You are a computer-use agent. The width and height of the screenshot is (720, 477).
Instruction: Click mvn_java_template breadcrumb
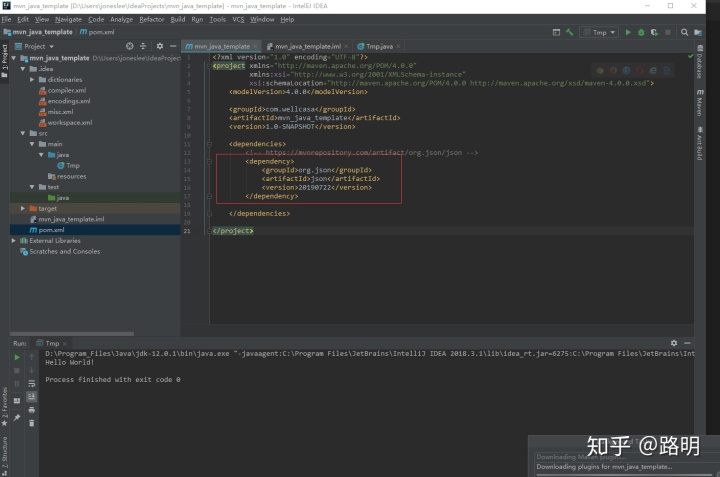point(38,32)
